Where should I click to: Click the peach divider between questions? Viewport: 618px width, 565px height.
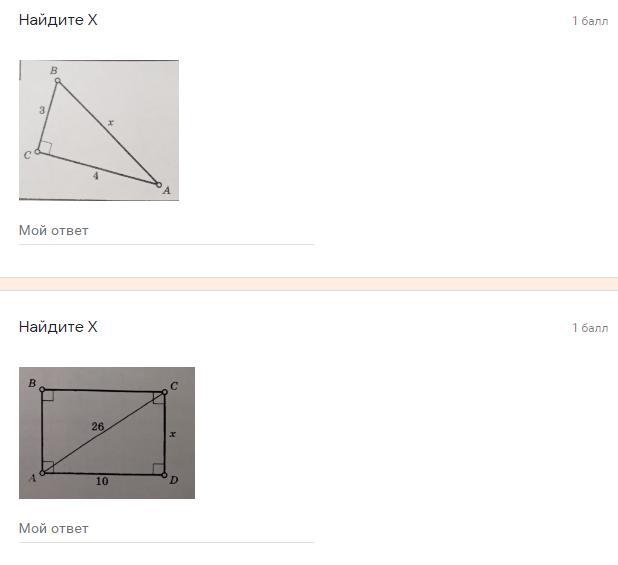click(x=309, y=284)
